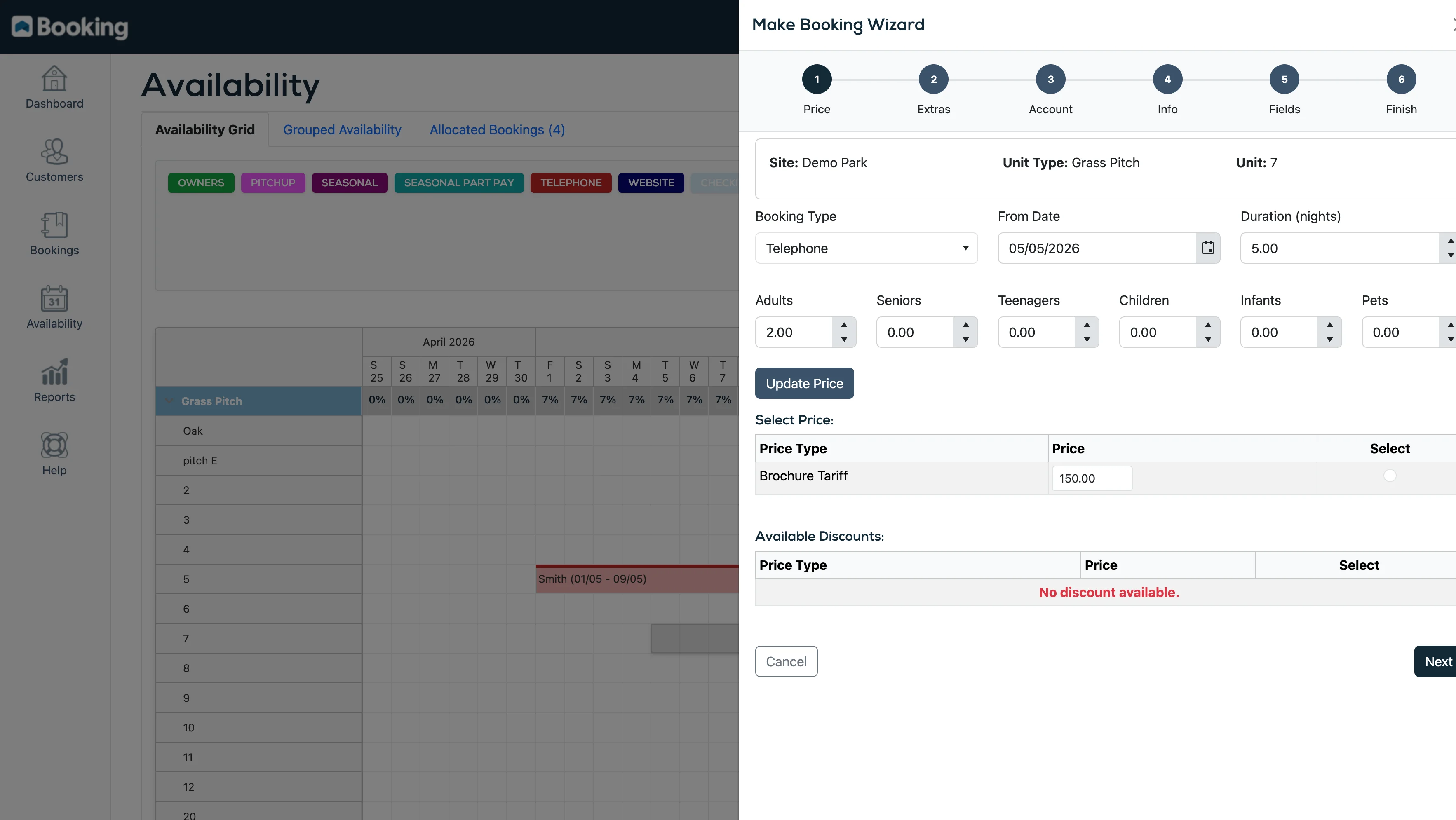The image size is (1456, 820).
Task: Click the grey selection block on pitch 7
Action: point(695,638)
